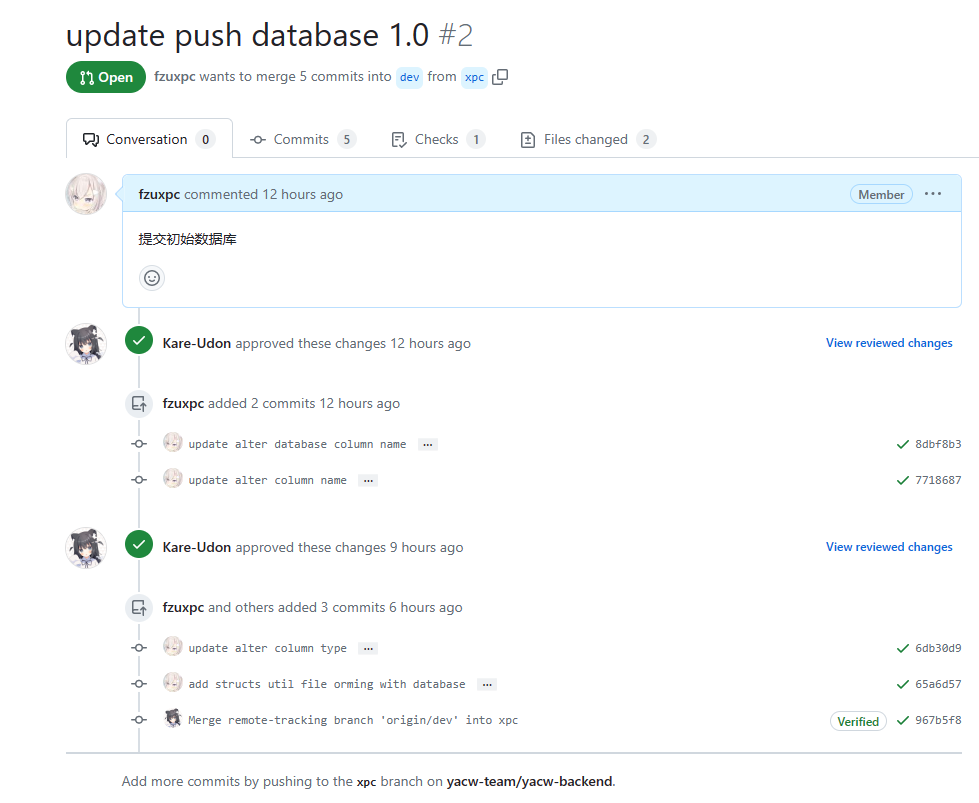The width and height of the screenshot is (979, 803).
Task: Click the check status icon beside 6db30d9
Action: pos(903,648)
